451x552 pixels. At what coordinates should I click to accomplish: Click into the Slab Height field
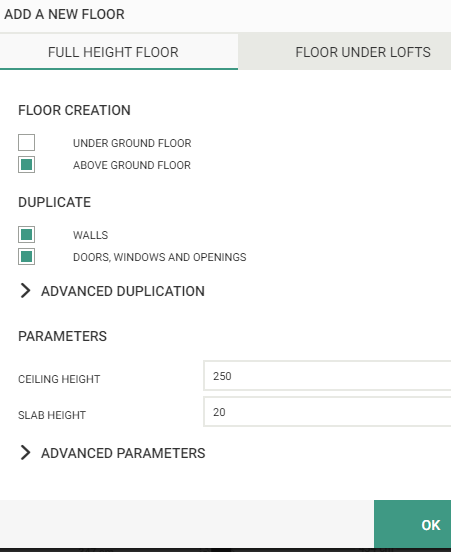[x=327, y=412]
